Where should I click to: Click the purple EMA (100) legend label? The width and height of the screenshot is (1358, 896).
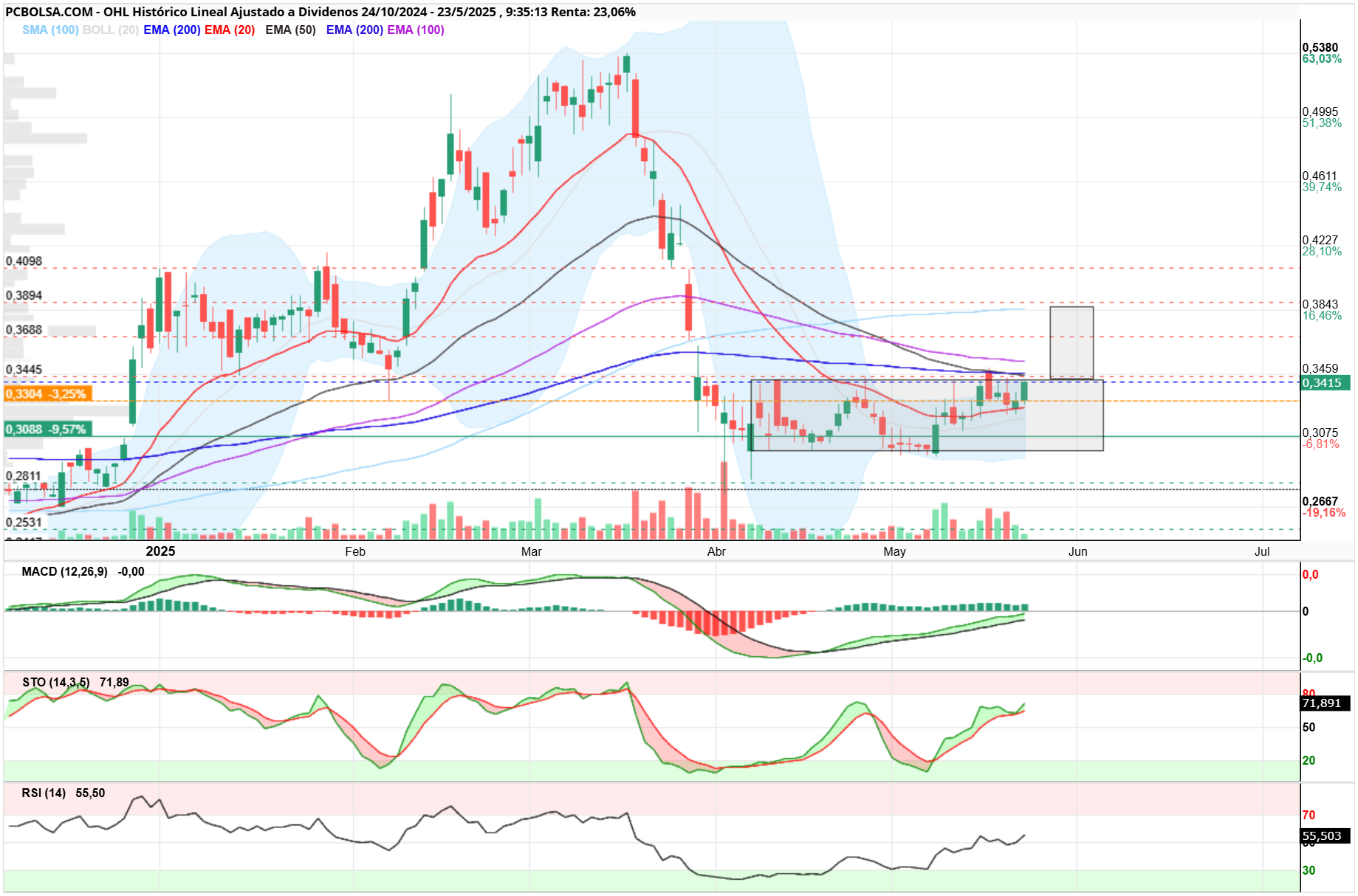click(416, 30)
